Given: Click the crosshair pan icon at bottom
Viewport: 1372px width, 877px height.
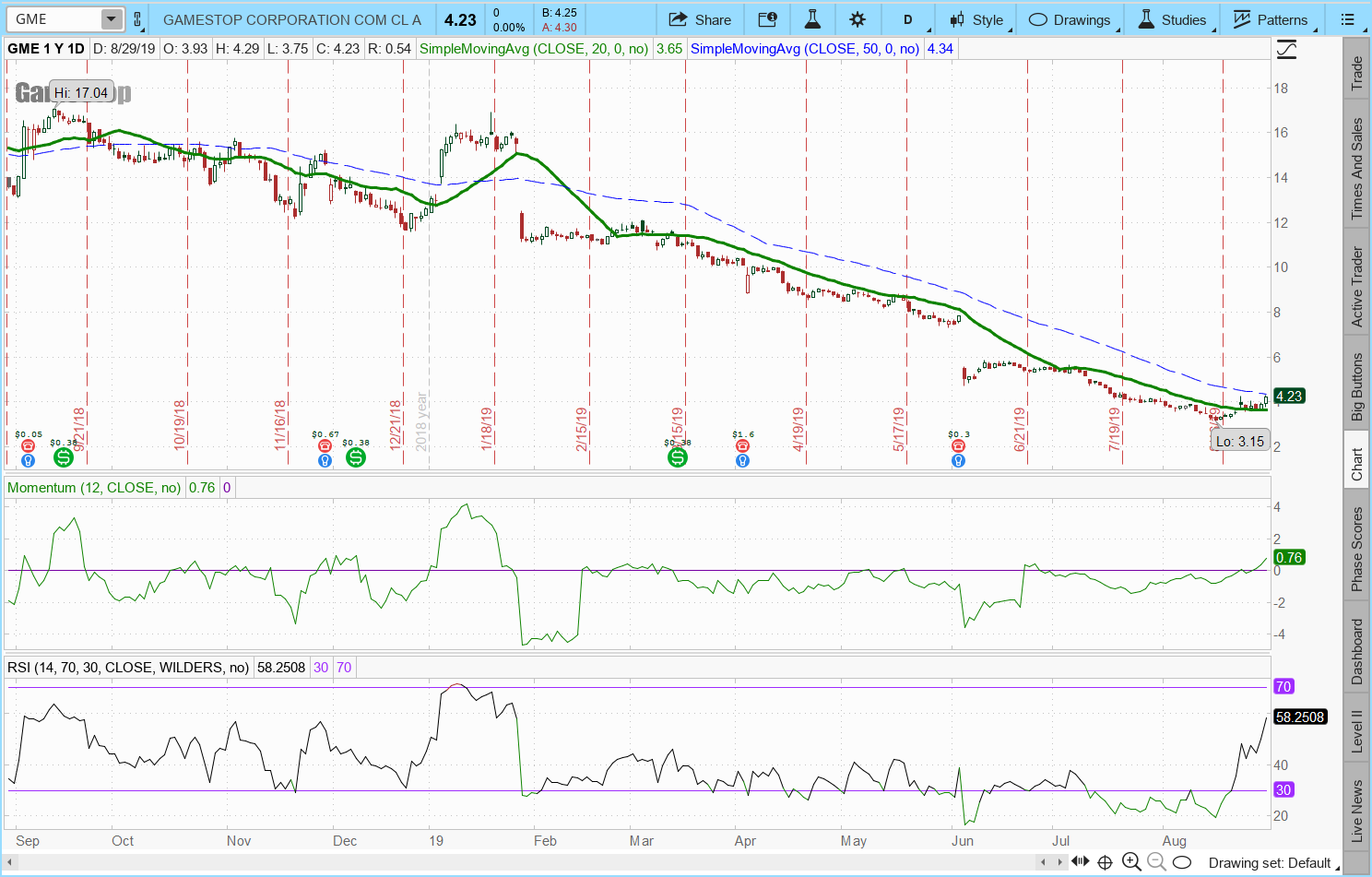Looking at the screenshot, I should [1106, 862].
